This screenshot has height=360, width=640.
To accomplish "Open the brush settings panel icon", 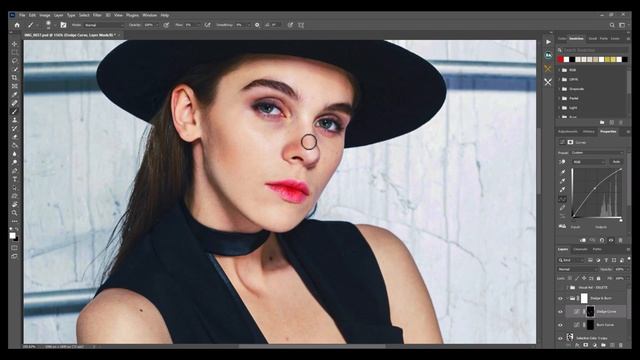I will tap(64, 25).
